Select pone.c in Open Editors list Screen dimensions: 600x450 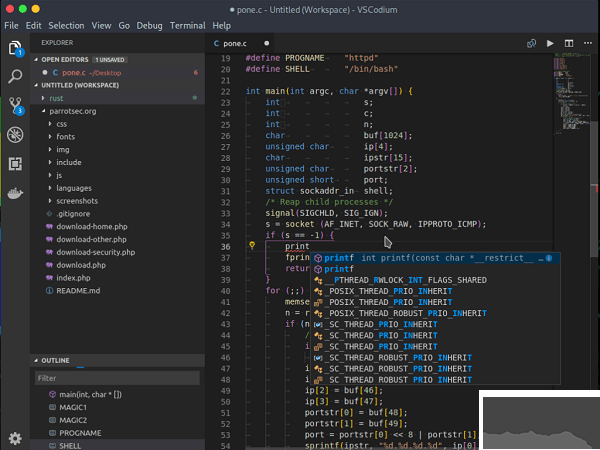[117, 73]
